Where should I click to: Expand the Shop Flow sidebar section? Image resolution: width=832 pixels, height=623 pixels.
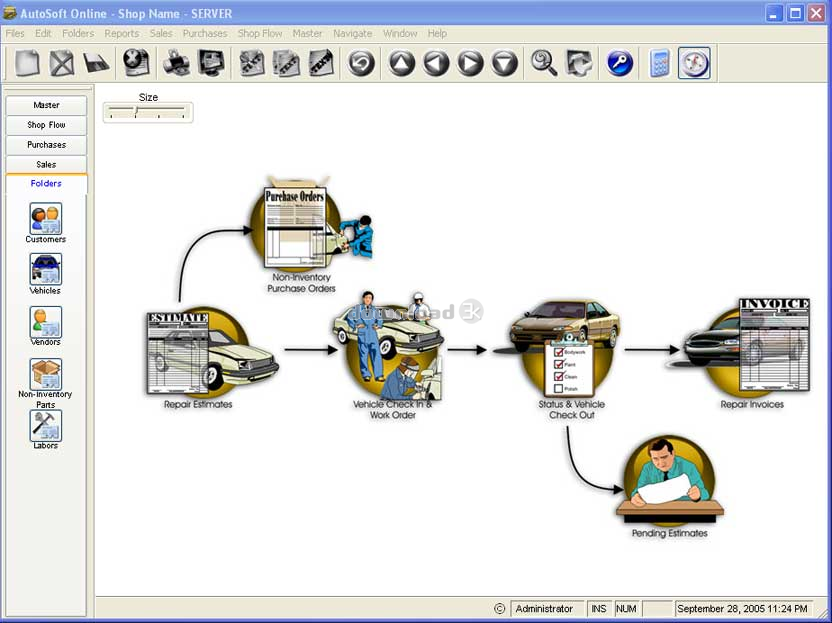(46, 125)
